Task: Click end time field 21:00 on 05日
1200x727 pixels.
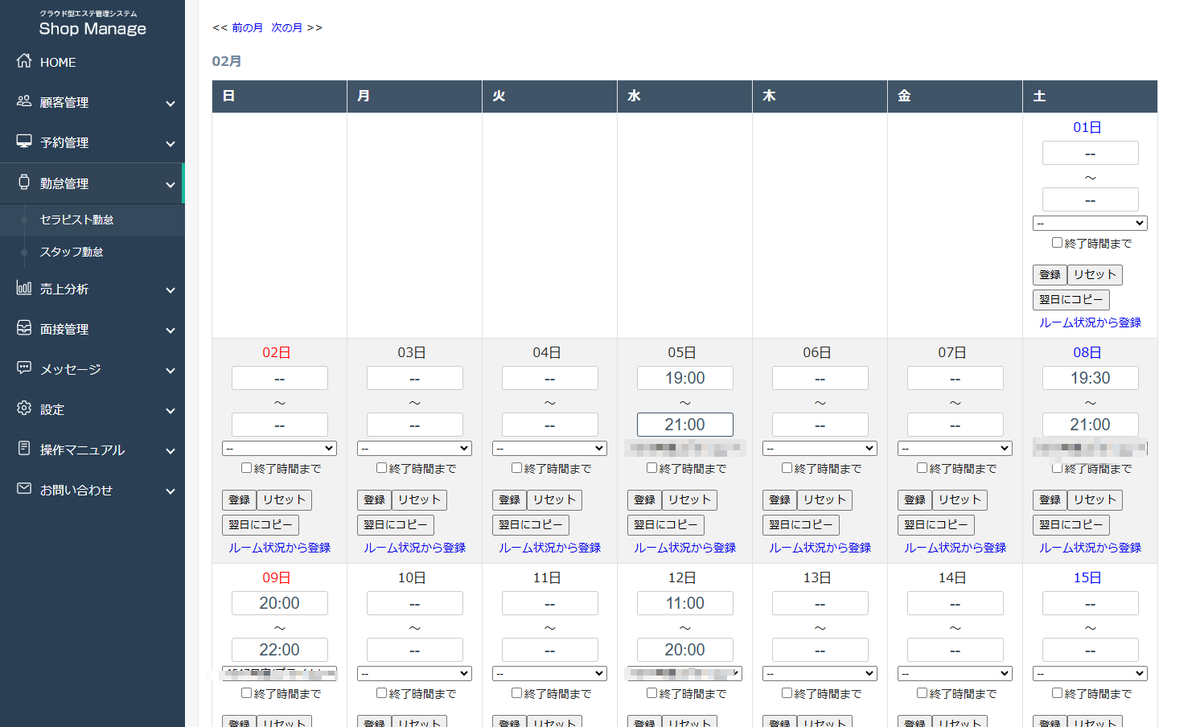Action: pyautogui.click(x=685, y=425)
